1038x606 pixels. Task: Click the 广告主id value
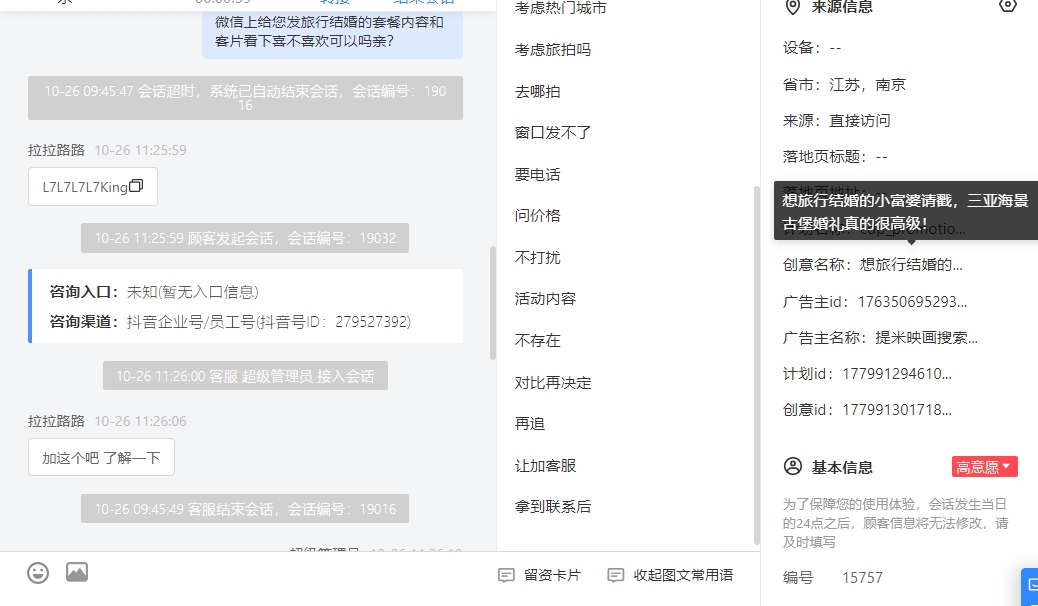point(912,301)
